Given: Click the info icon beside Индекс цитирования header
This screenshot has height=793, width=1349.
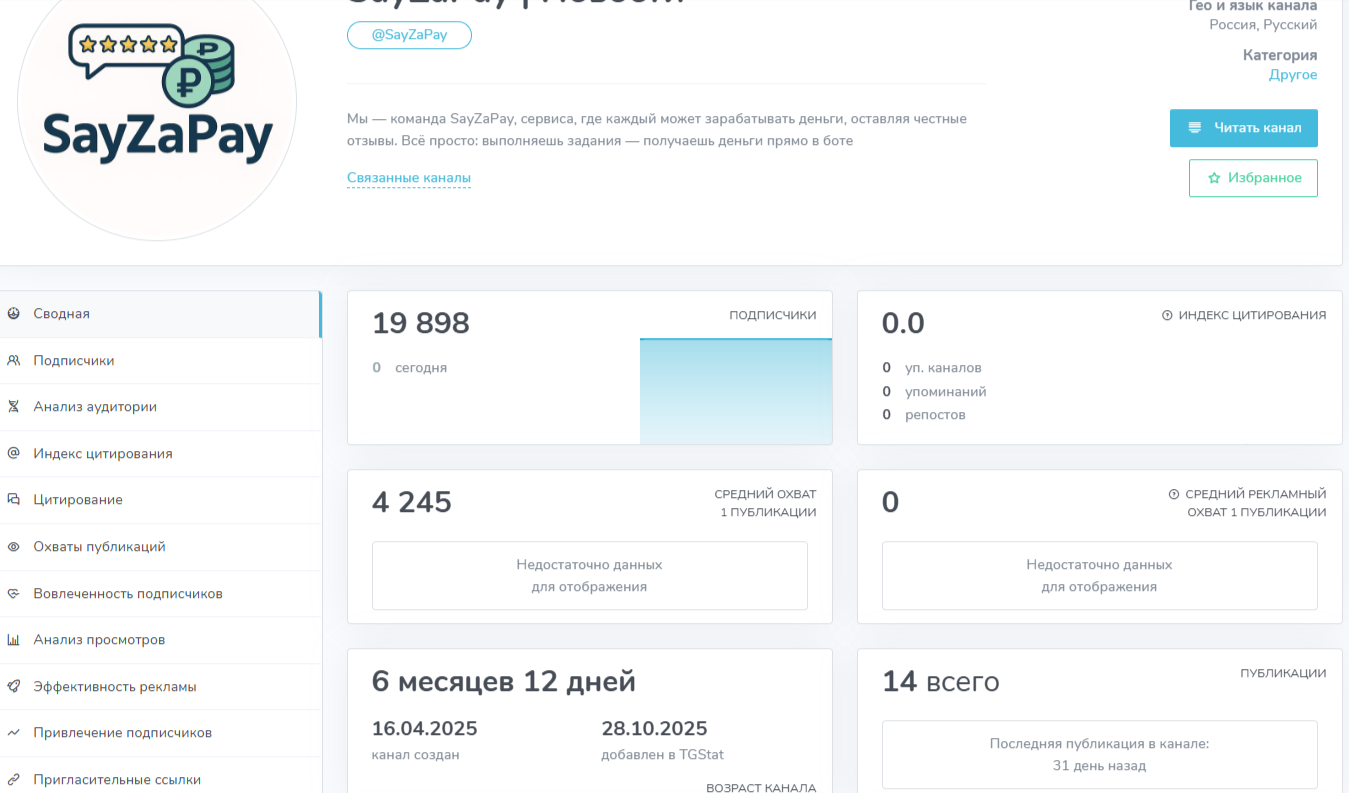Looking at the screenshot, I should pos(1167,315).
